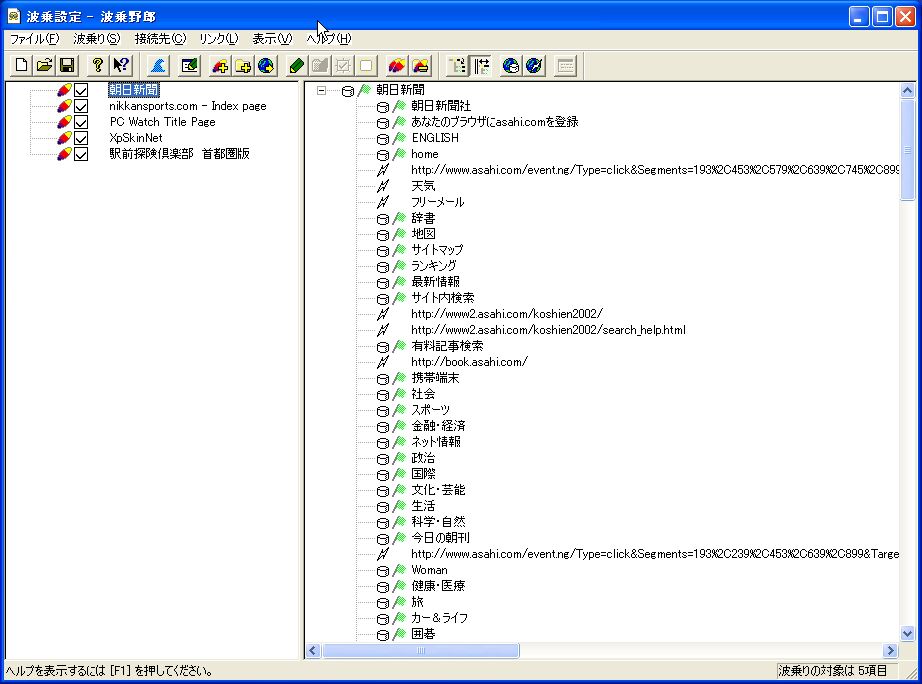
Task: Click the dark blue globe icon
Action: click(x=534, y=65)
